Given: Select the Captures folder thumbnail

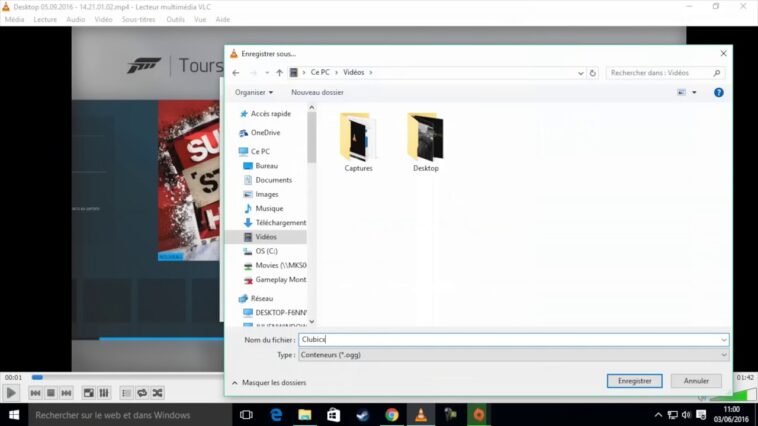Looking at the screenshot, I should (358, 142).
